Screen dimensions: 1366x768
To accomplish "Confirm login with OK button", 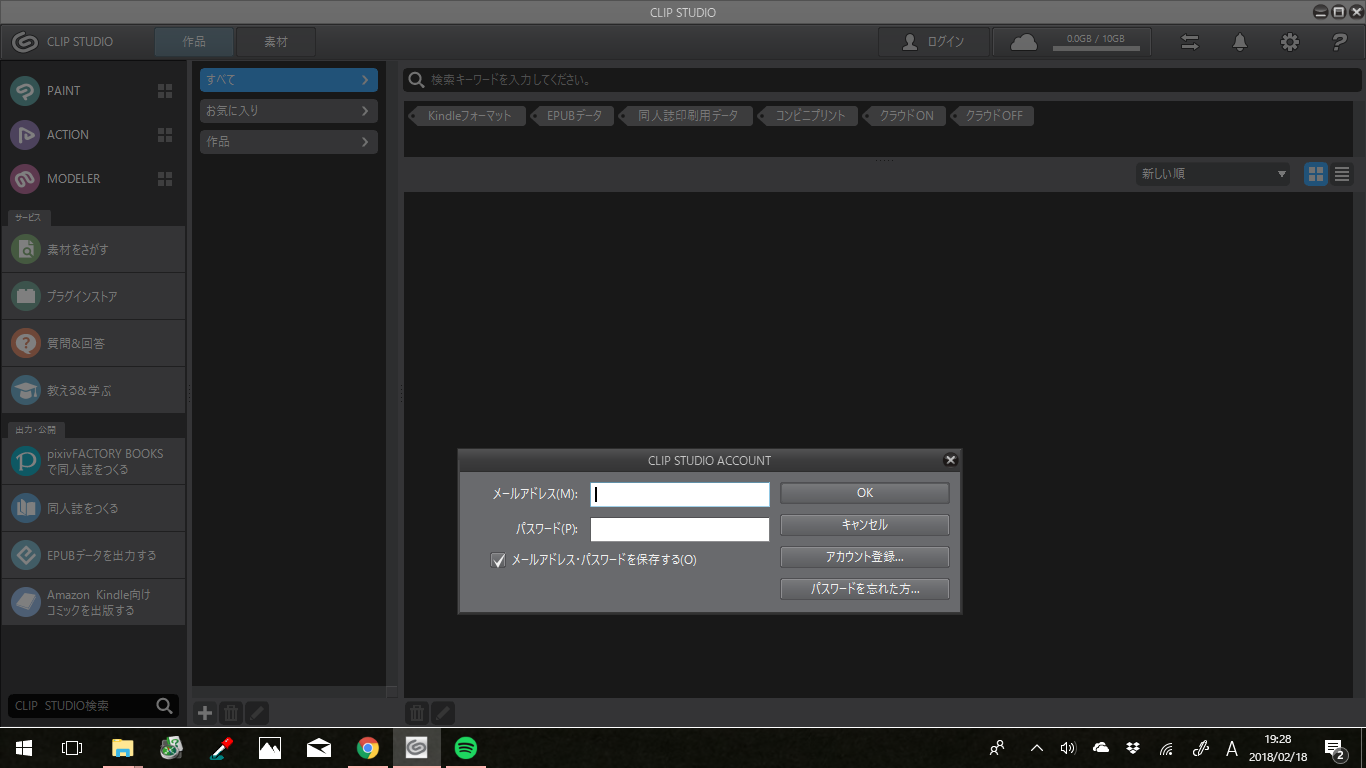I will (865, 493).
